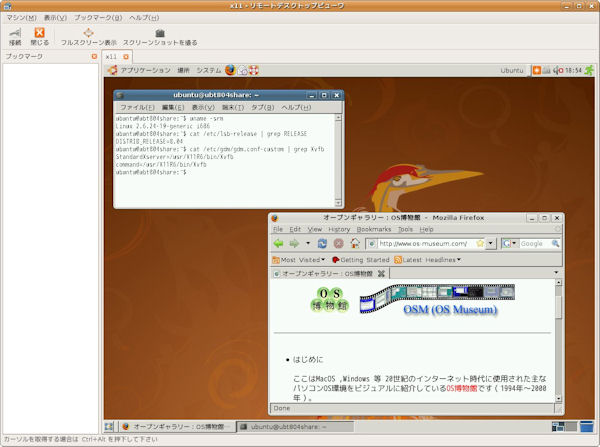Click the terminal scrollbar down arrow
The height and width of the screenshot is (447, 600).
pos(338,203)
